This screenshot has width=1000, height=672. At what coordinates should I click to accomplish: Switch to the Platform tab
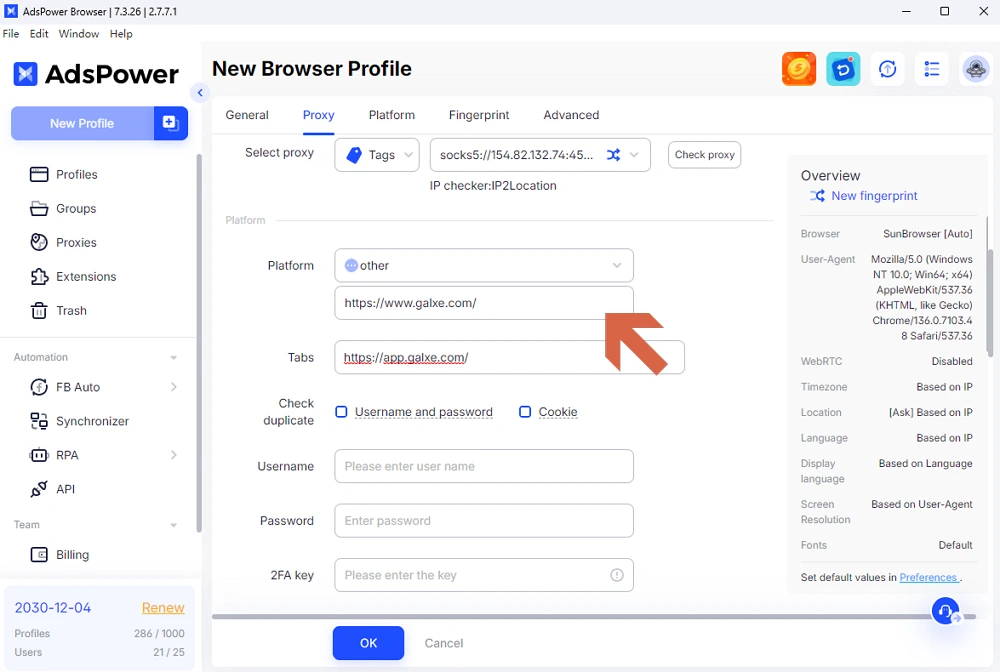click(392, 115)
